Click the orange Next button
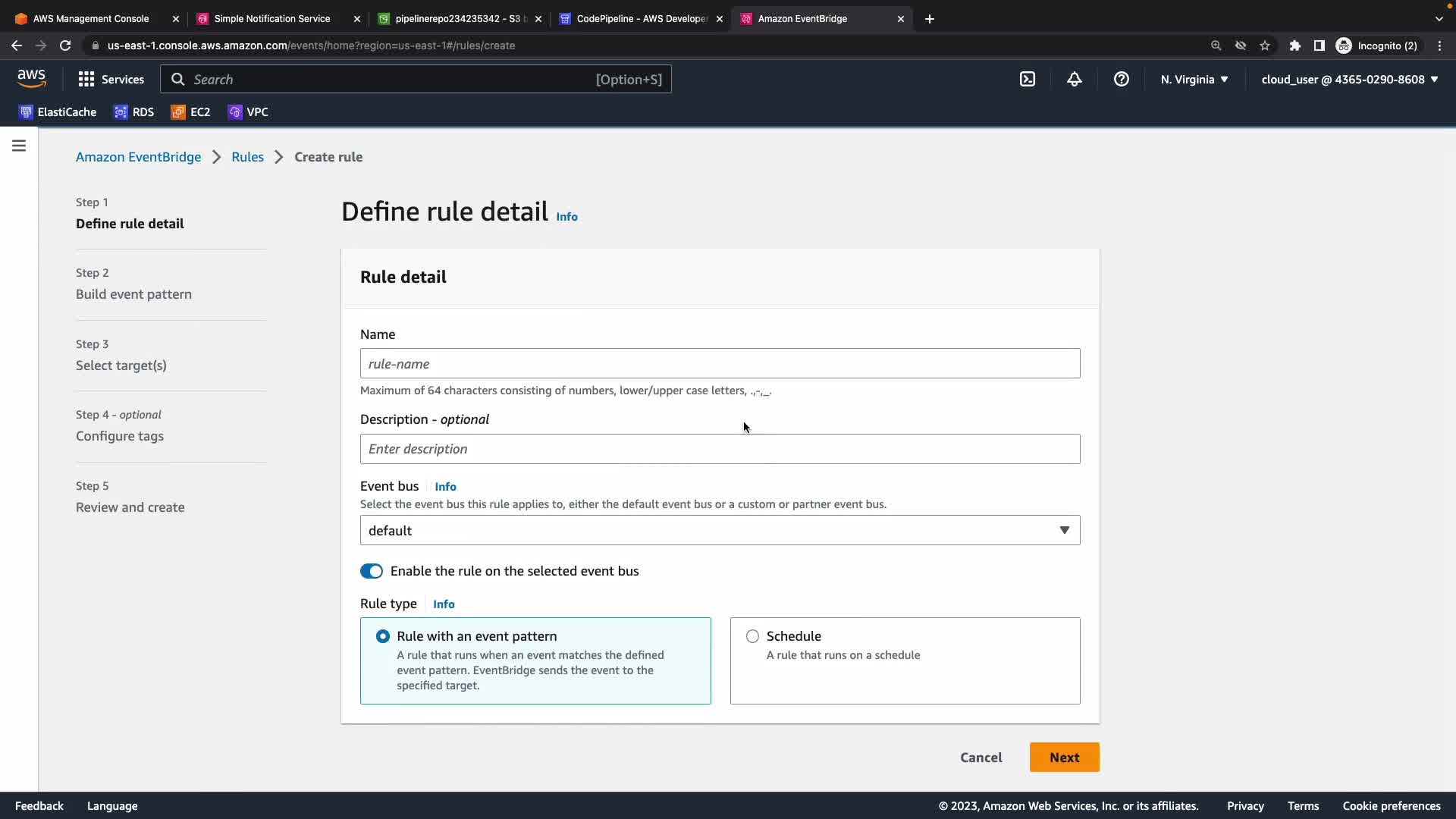This screenshot has height=819, width=1456. pos(1064,757)
